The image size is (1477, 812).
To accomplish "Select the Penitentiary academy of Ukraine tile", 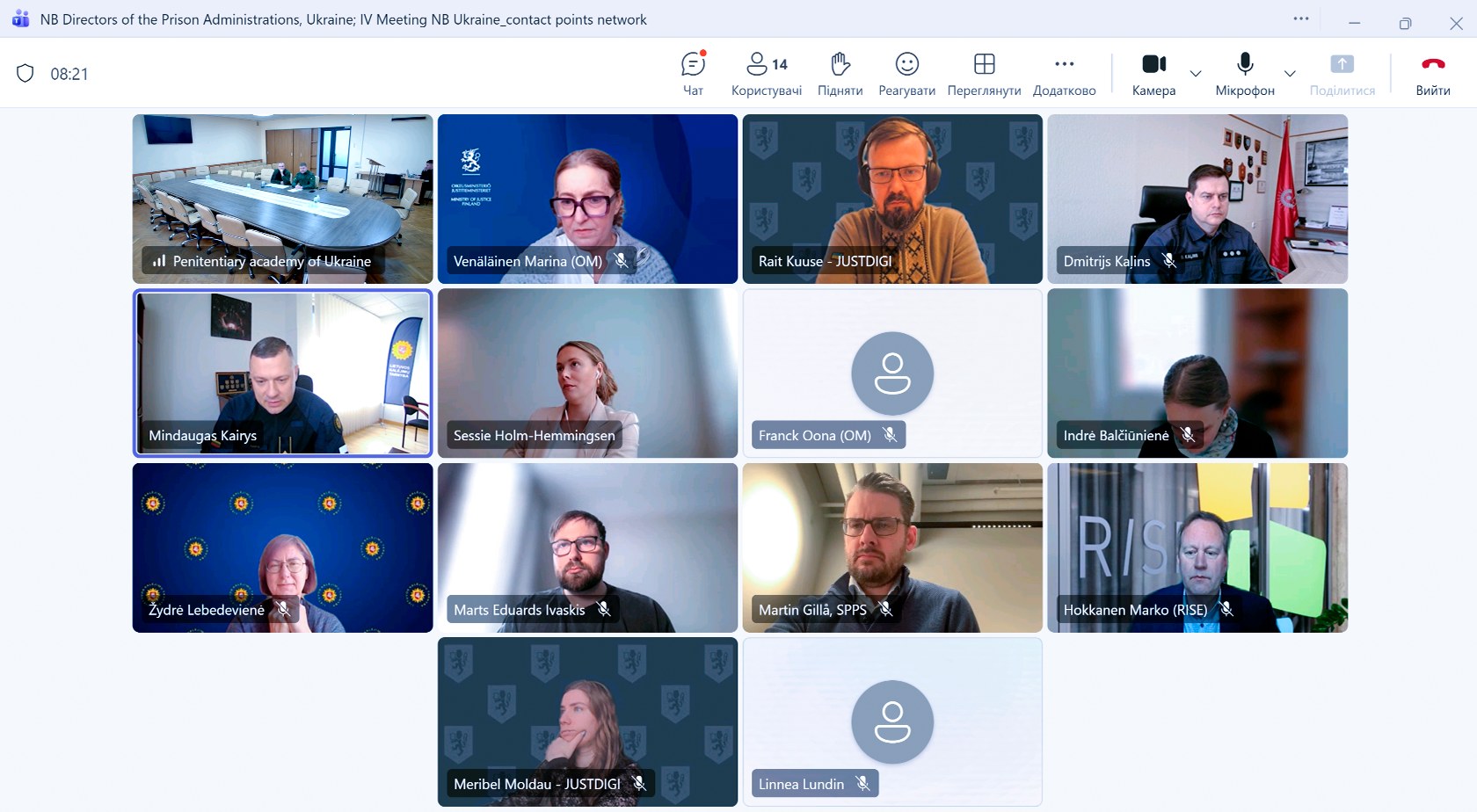I will (x=282, y=199).
